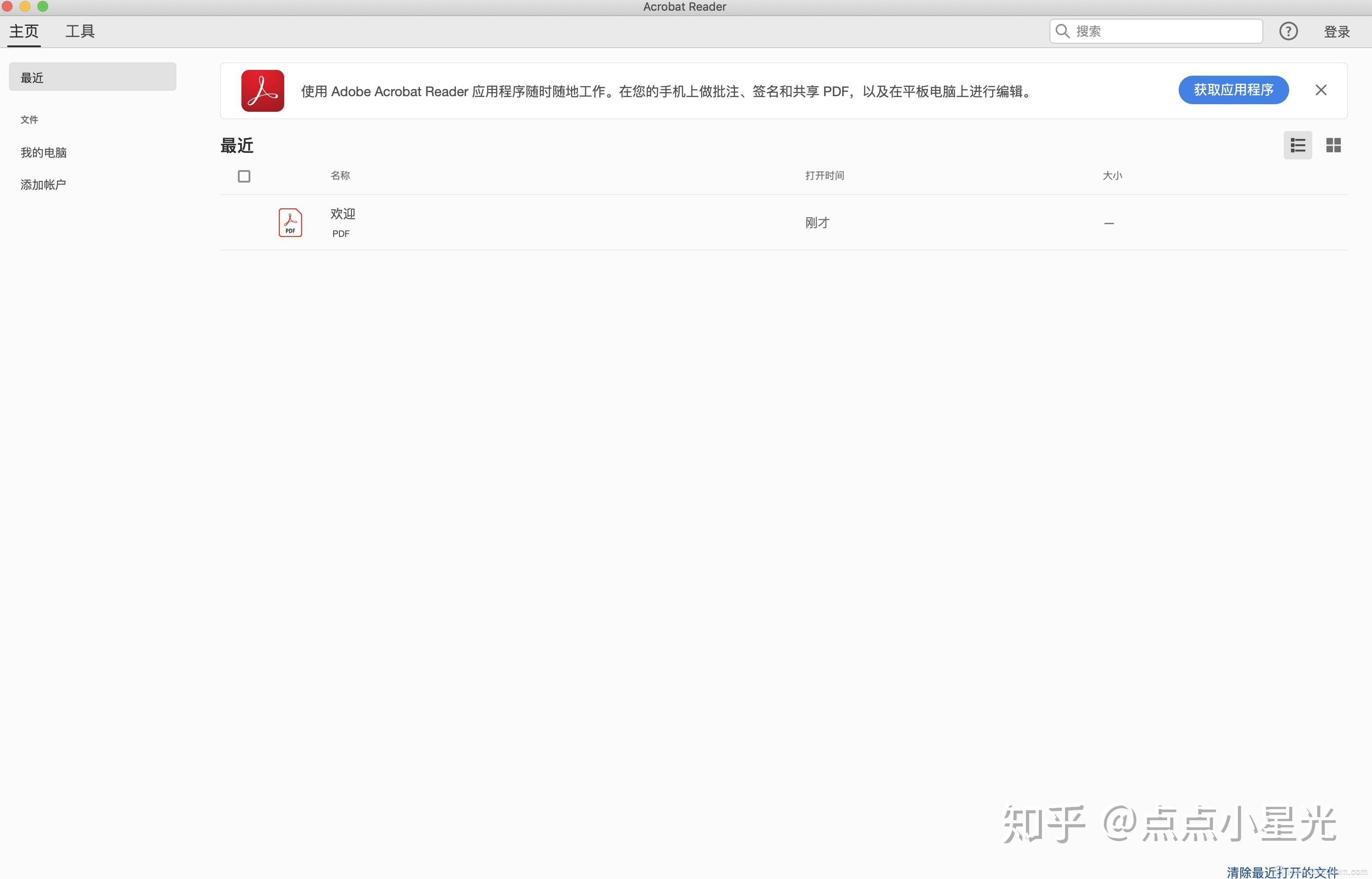The width and height of the screenshot is (1372, 879).
Task: Select the 文件 sidebar icon entry
Action: pyautogui.click(x=29, y=119)
